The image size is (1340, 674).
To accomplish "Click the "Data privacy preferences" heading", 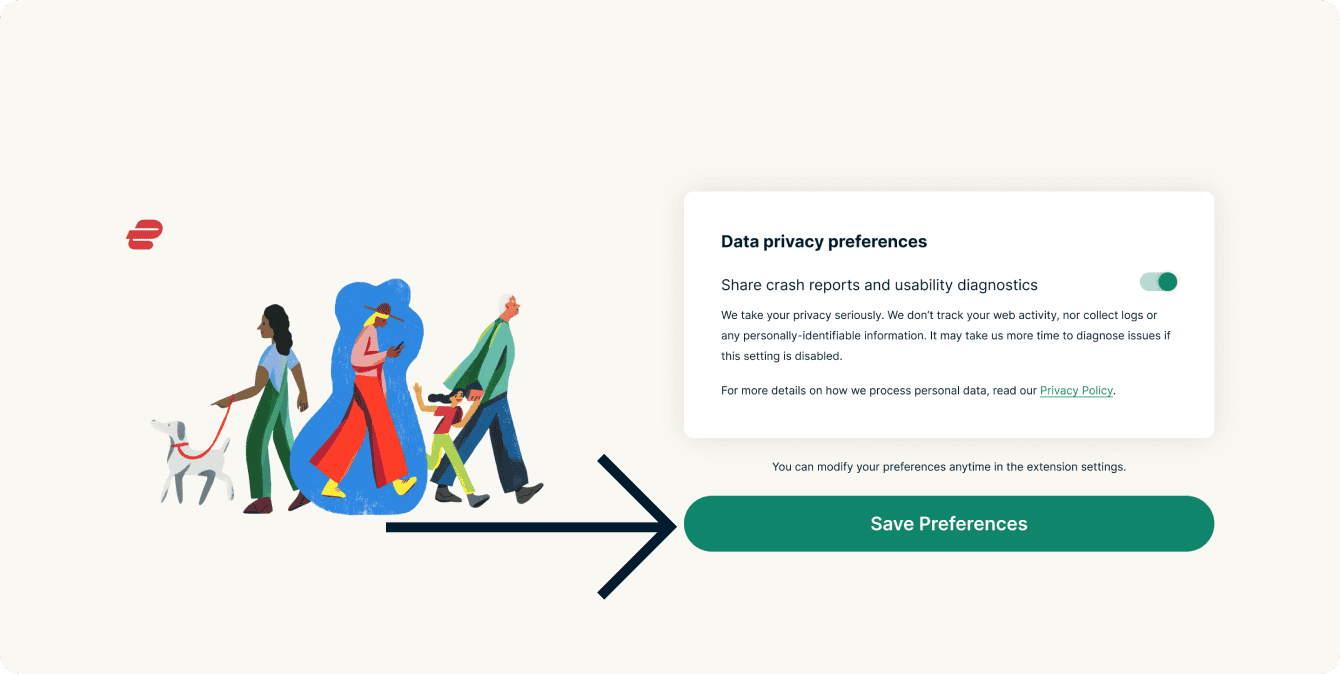I will tap(823, 241).
